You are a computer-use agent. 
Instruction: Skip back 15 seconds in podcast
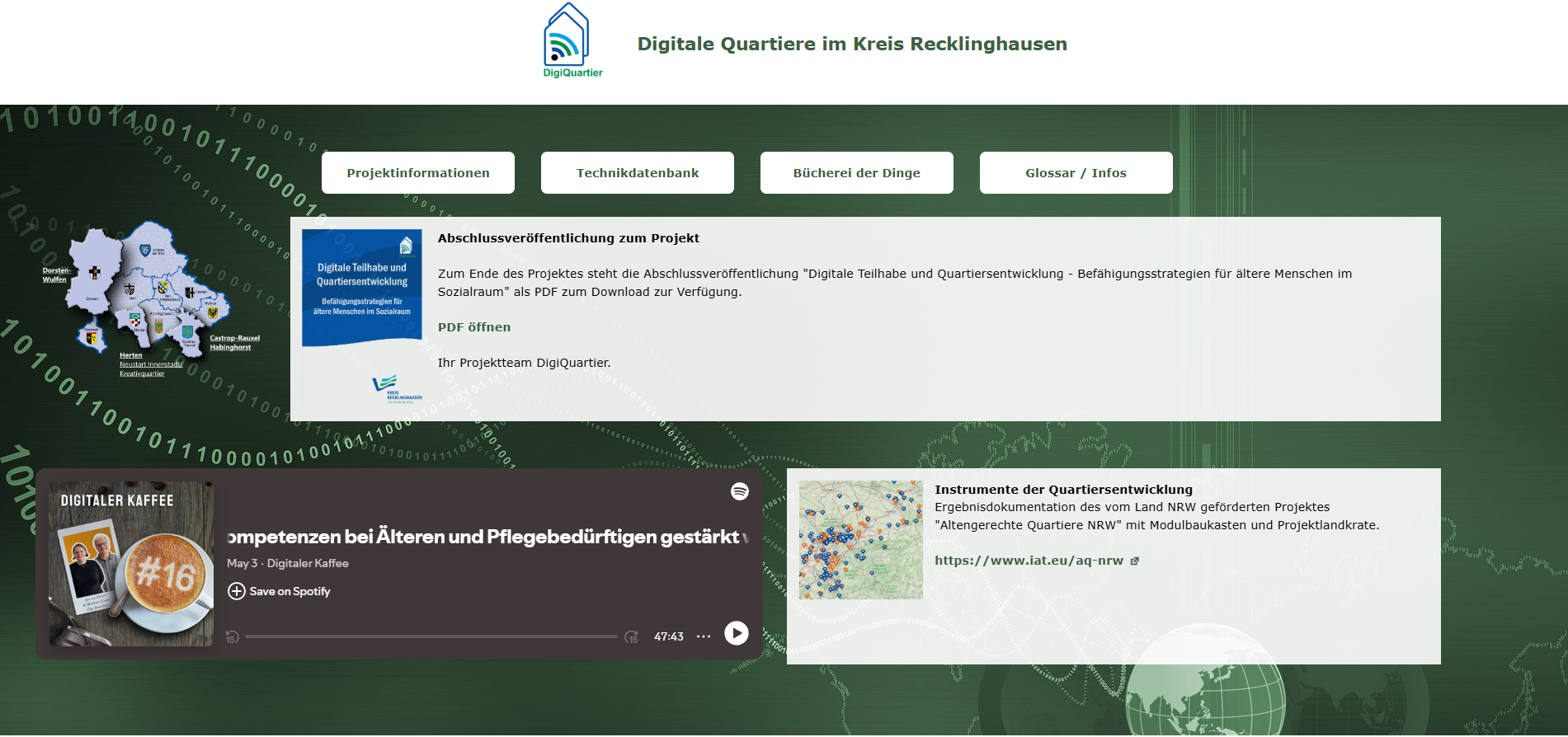233,636
